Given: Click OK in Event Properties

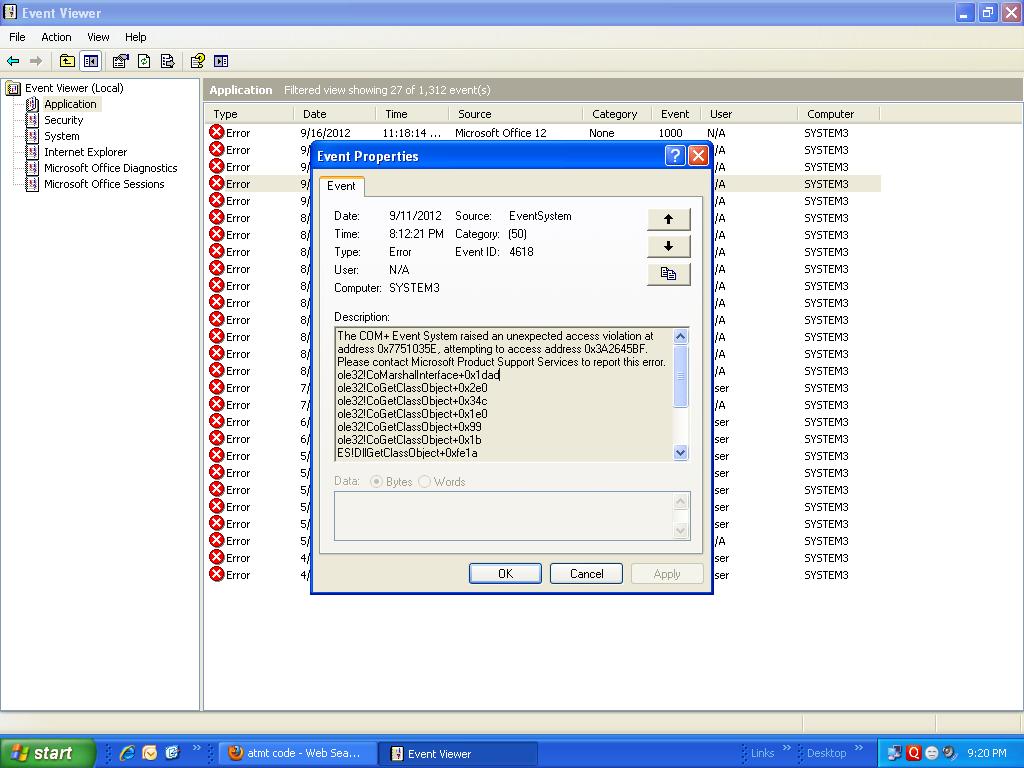Looking at the screenshot, I should tap(505, 573).
